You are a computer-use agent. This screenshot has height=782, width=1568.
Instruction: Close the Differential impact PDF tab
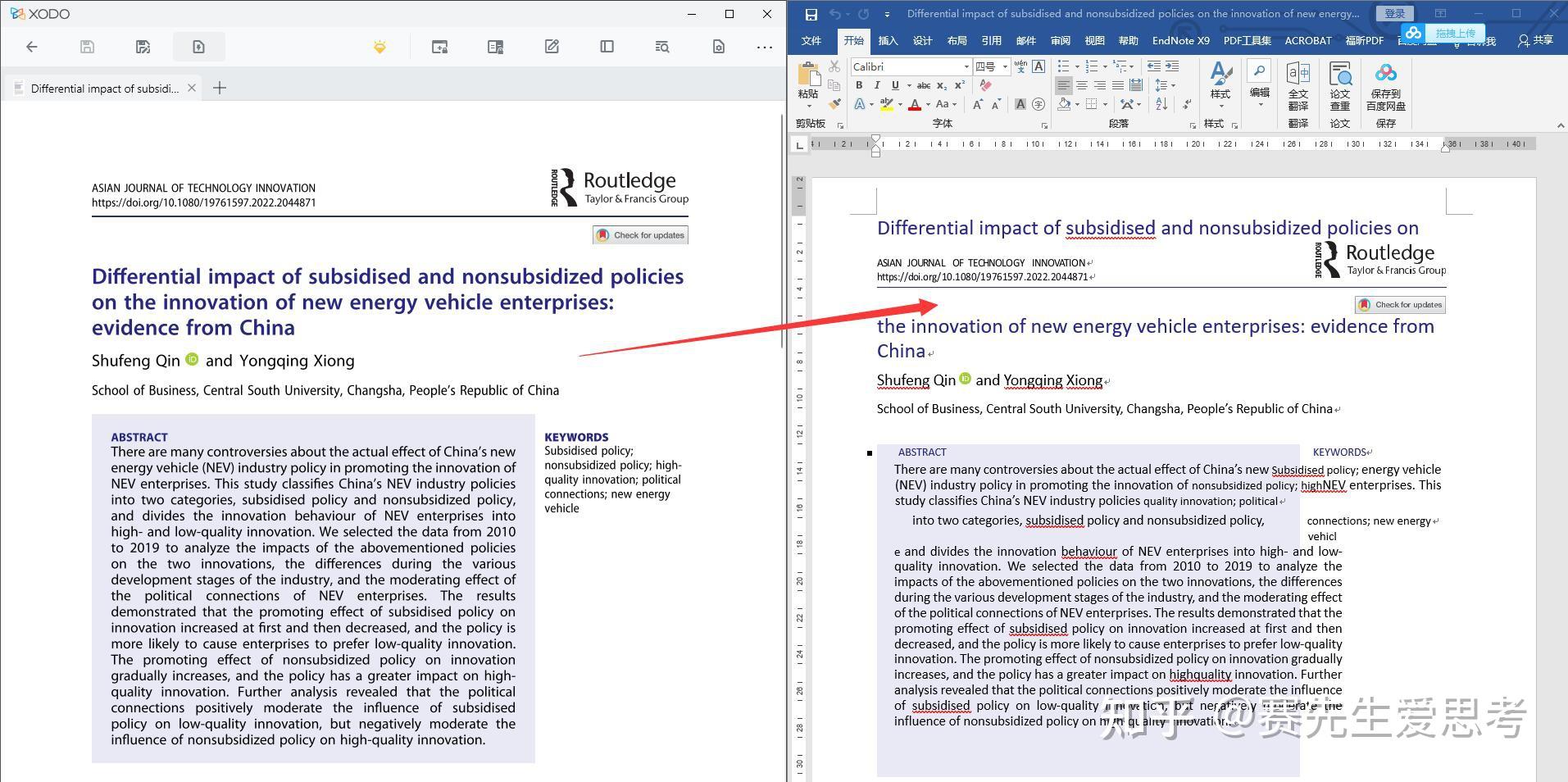point(191,88)
